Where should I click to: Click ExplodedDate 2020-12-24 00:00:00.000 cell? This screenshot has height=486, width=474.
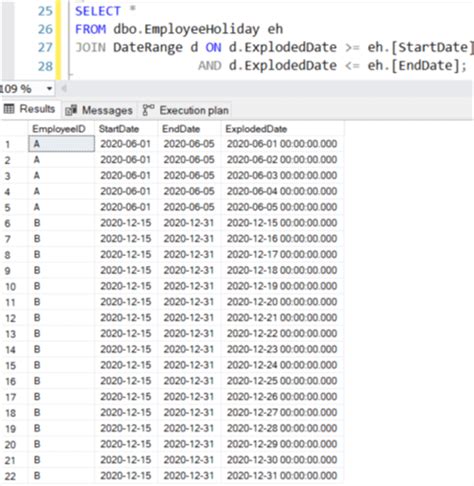pos(283,365)
